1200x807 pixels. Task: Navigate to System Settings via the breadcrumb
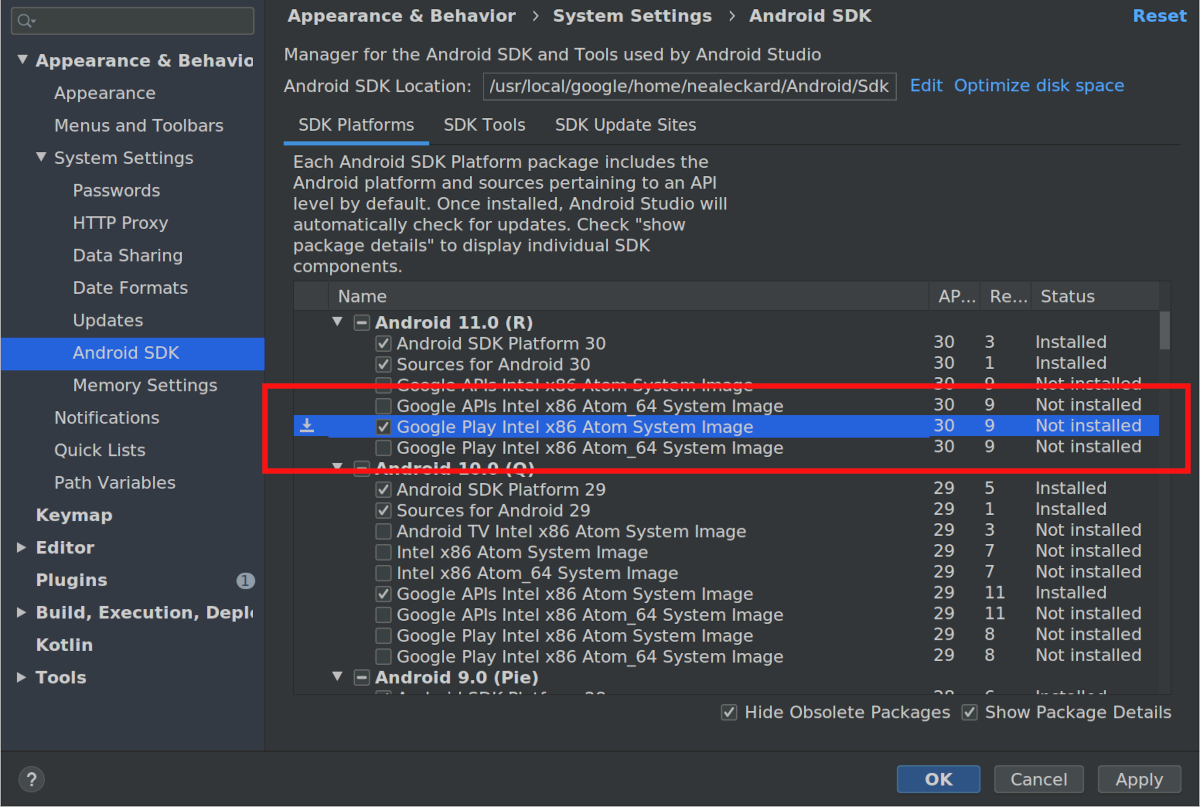click(632, 16)
